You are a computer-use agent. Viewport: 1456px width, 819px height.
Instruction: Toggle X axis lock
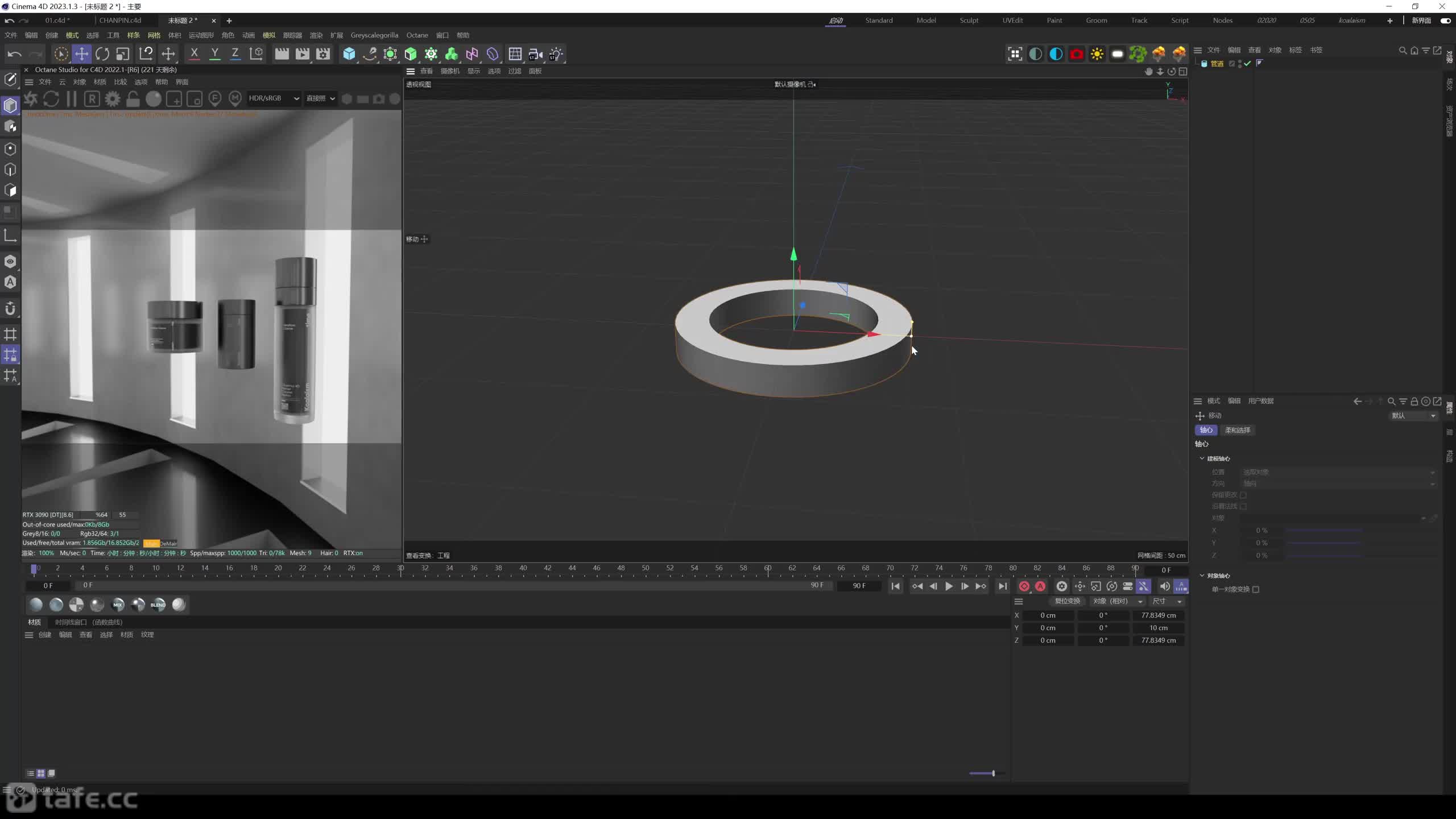coord(194,54)
